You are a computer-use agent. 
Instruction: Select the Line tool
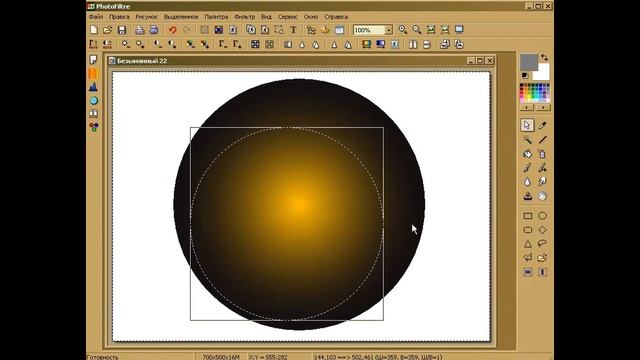542,140
